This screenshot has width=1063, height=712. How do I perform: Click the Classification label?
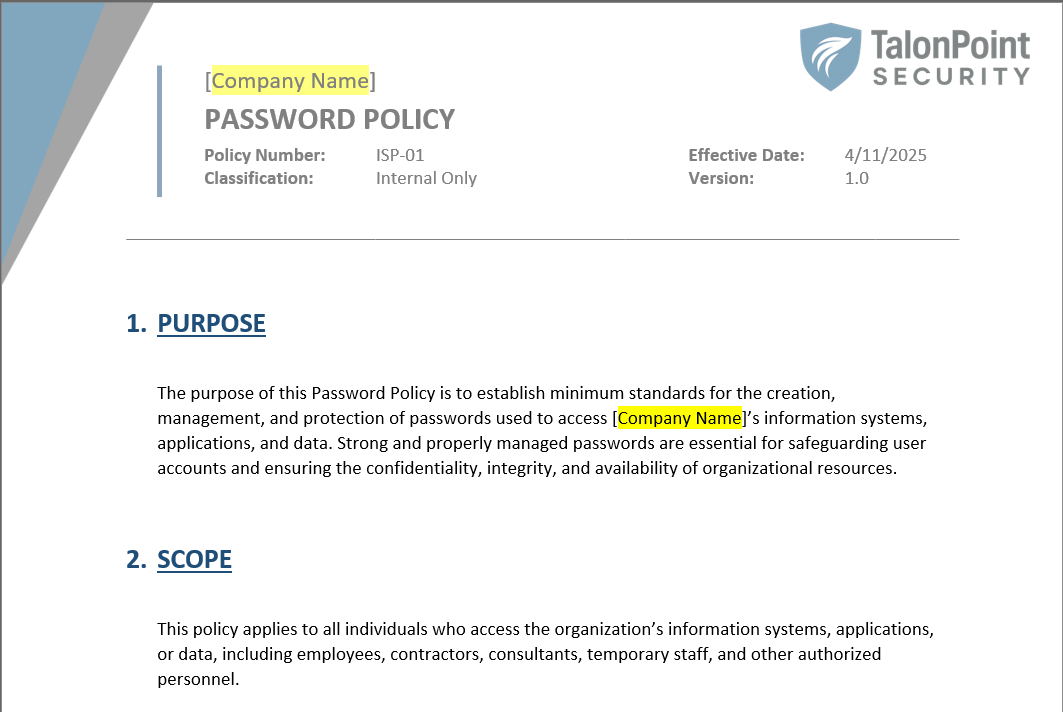[x=258, y=178]
